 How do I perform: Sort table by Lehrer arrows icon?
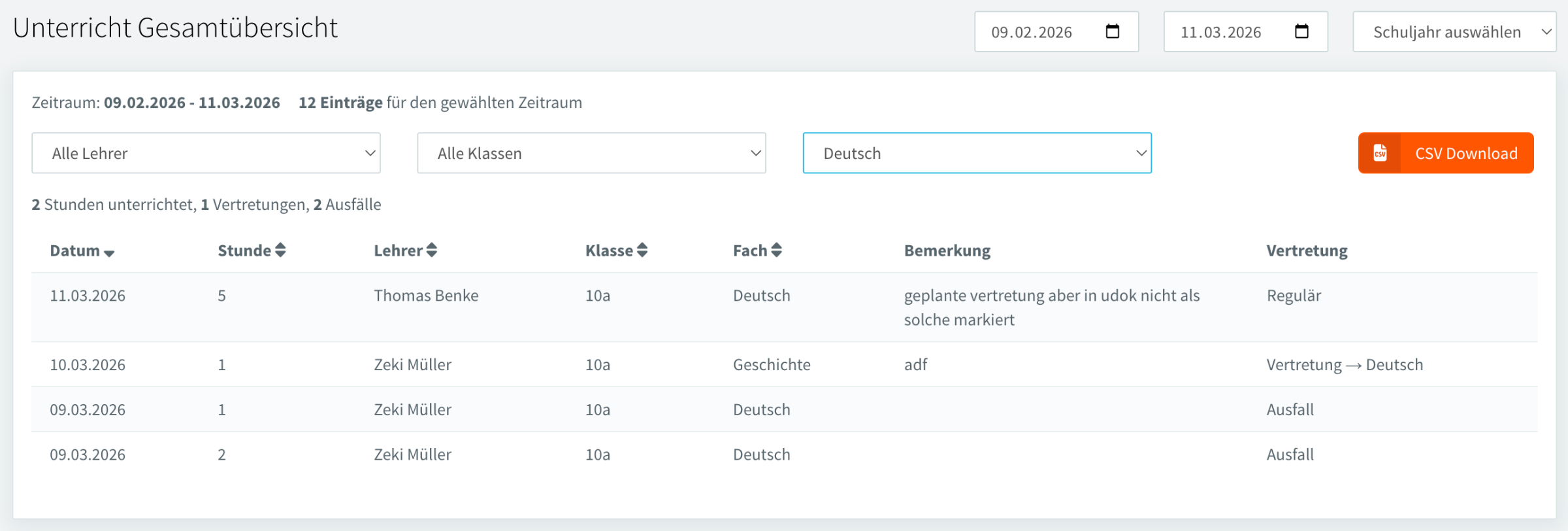click(432, 250)
